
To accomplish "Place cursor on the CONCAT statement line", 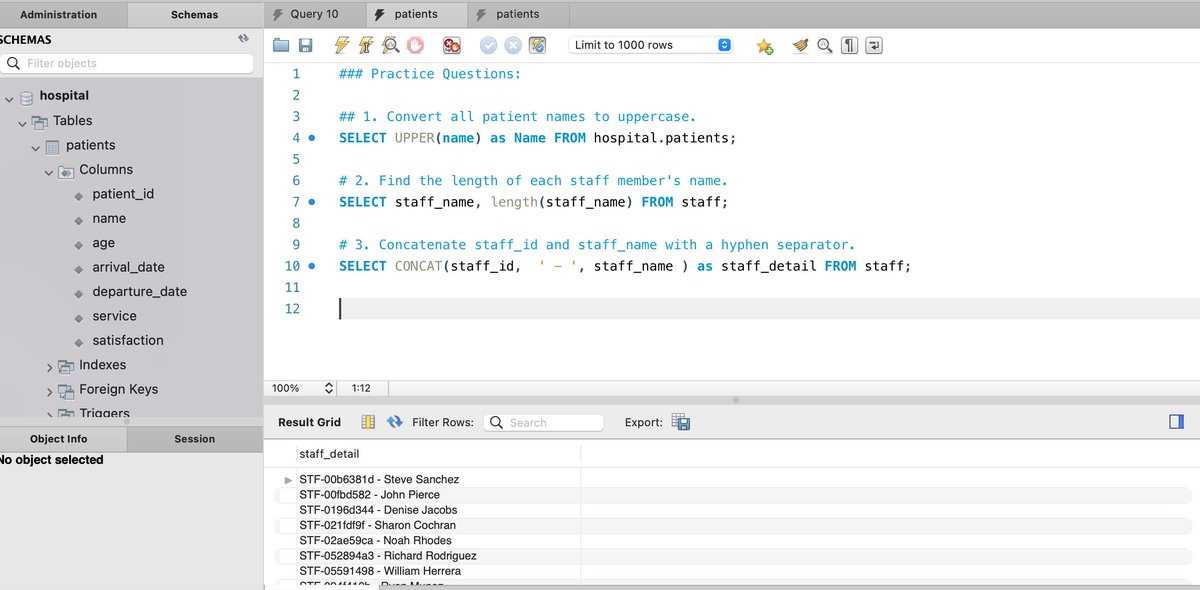I will [625, 266].
